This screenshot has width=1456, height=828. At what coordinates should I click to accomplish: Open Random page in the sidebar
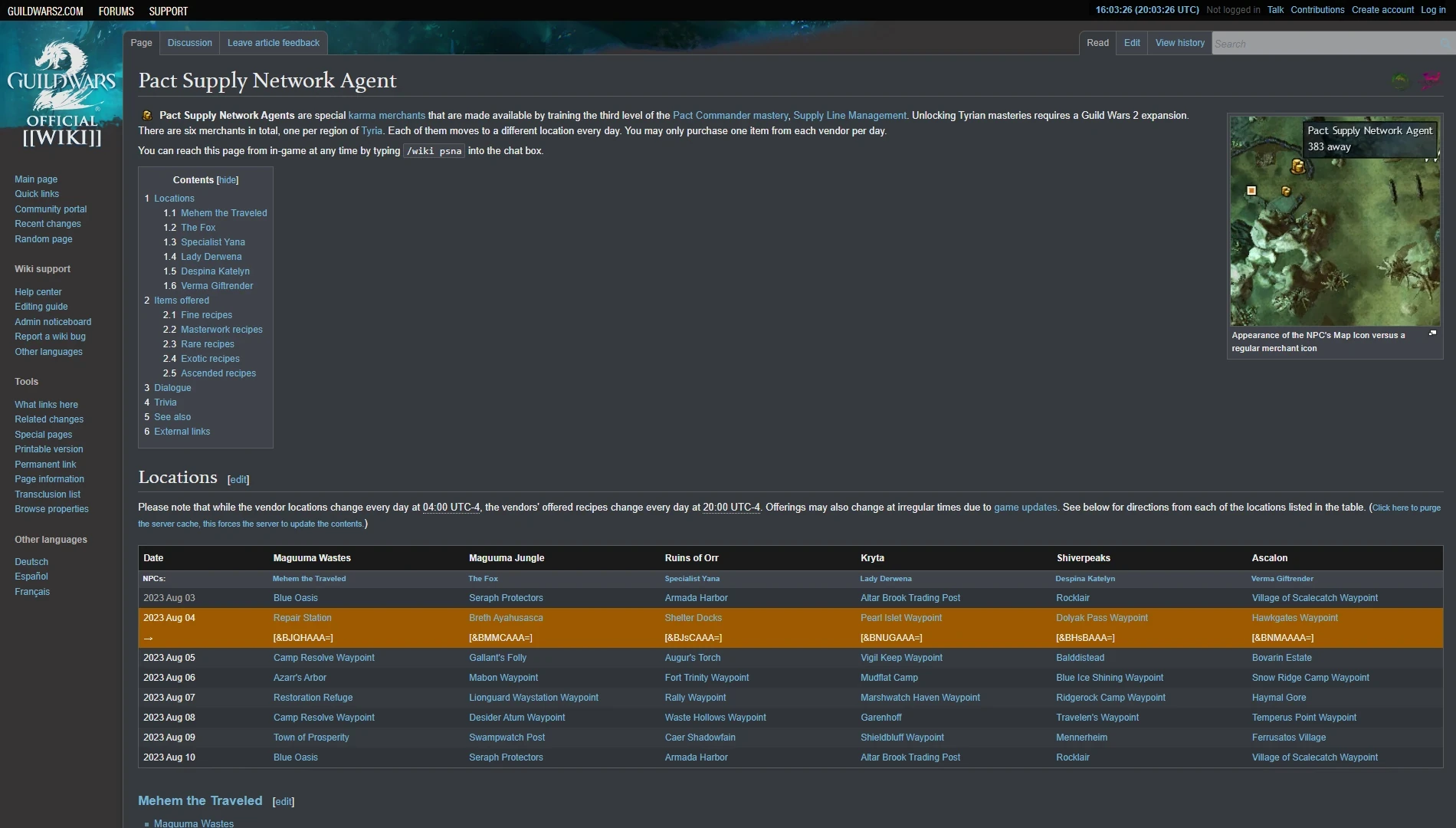[x=44, y=239]
